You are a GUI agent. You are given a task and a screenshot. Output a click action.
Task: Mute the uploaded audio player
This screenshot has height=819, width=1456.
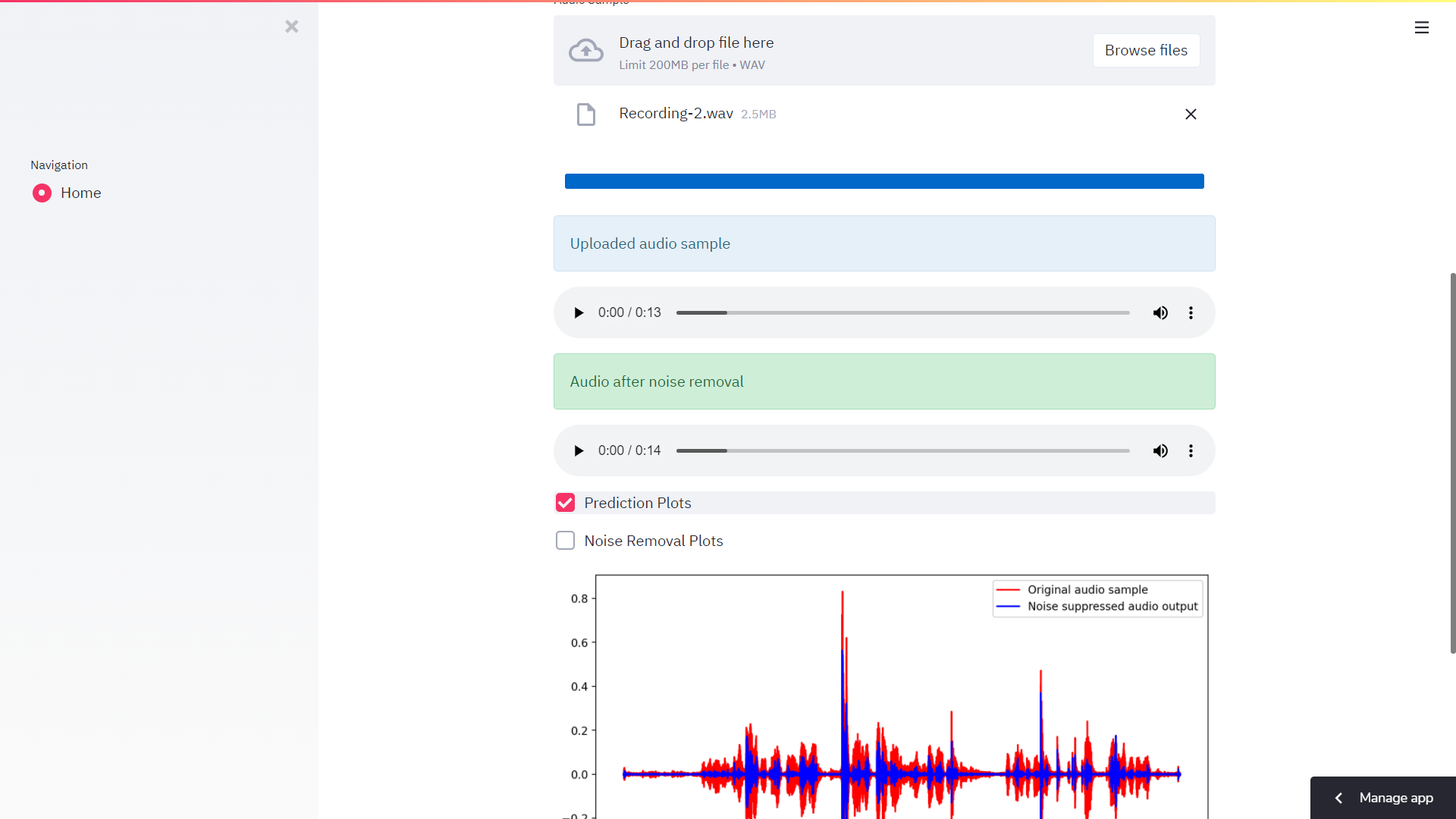point(1160,312)
